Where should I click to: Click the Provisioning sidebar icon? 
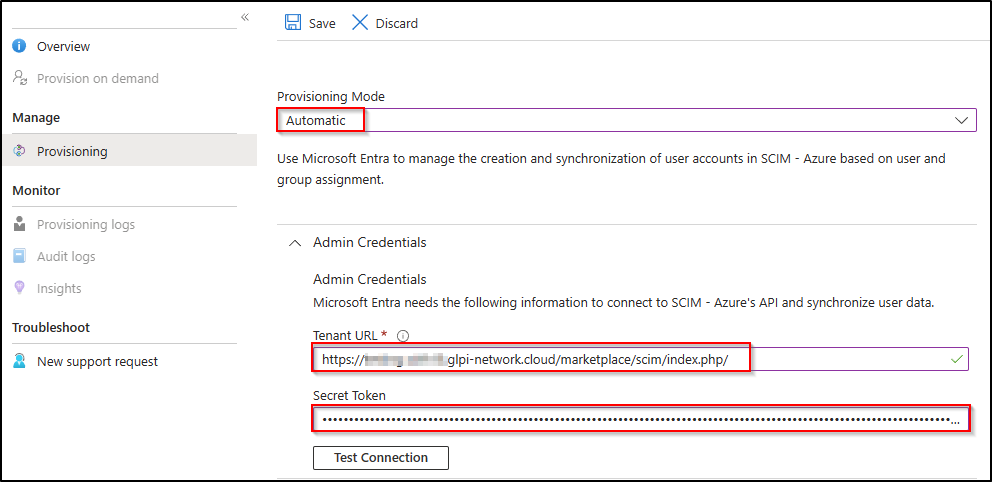(19, 152)
